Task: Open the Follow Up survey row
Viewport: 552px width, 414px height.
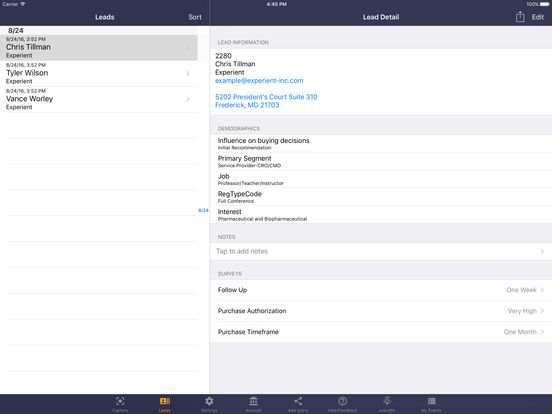Action: 381,290
